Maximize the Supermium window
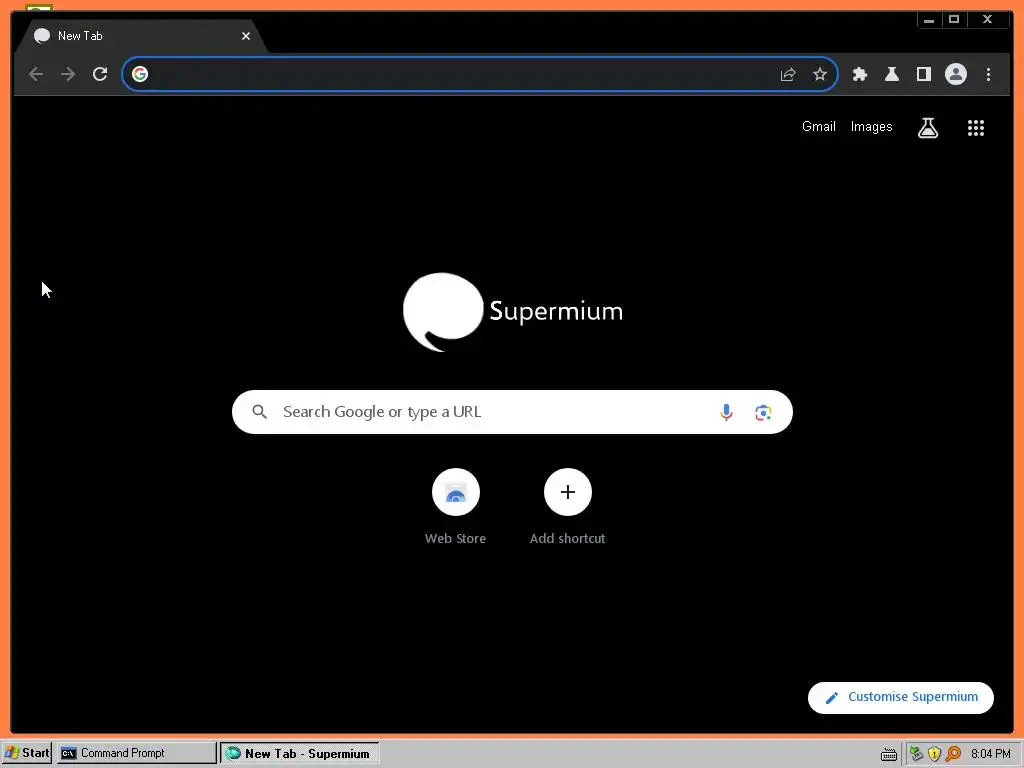The image size is (1024, 768). [954, 20]
